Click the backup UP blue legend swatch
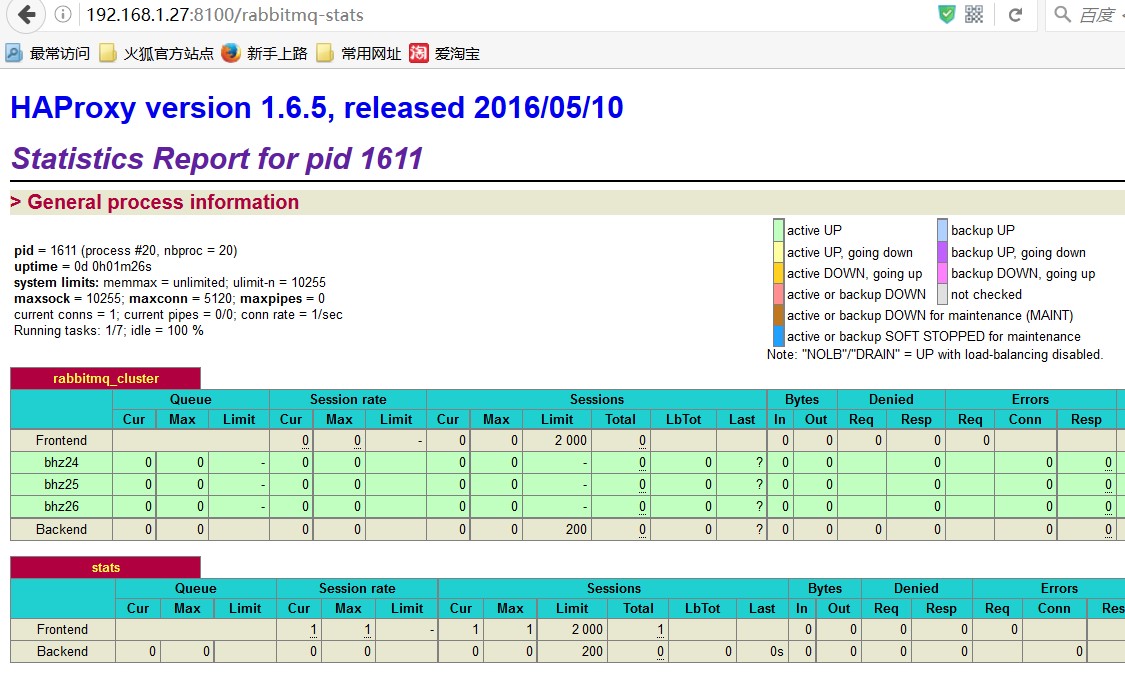Viewport: 1125px width, 679px height. [942, 230]
